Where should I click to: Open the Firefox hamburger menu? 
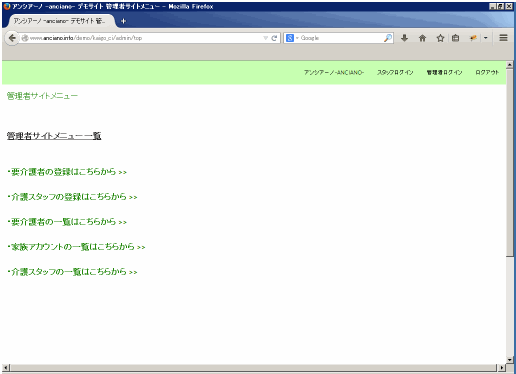[503, 38]
